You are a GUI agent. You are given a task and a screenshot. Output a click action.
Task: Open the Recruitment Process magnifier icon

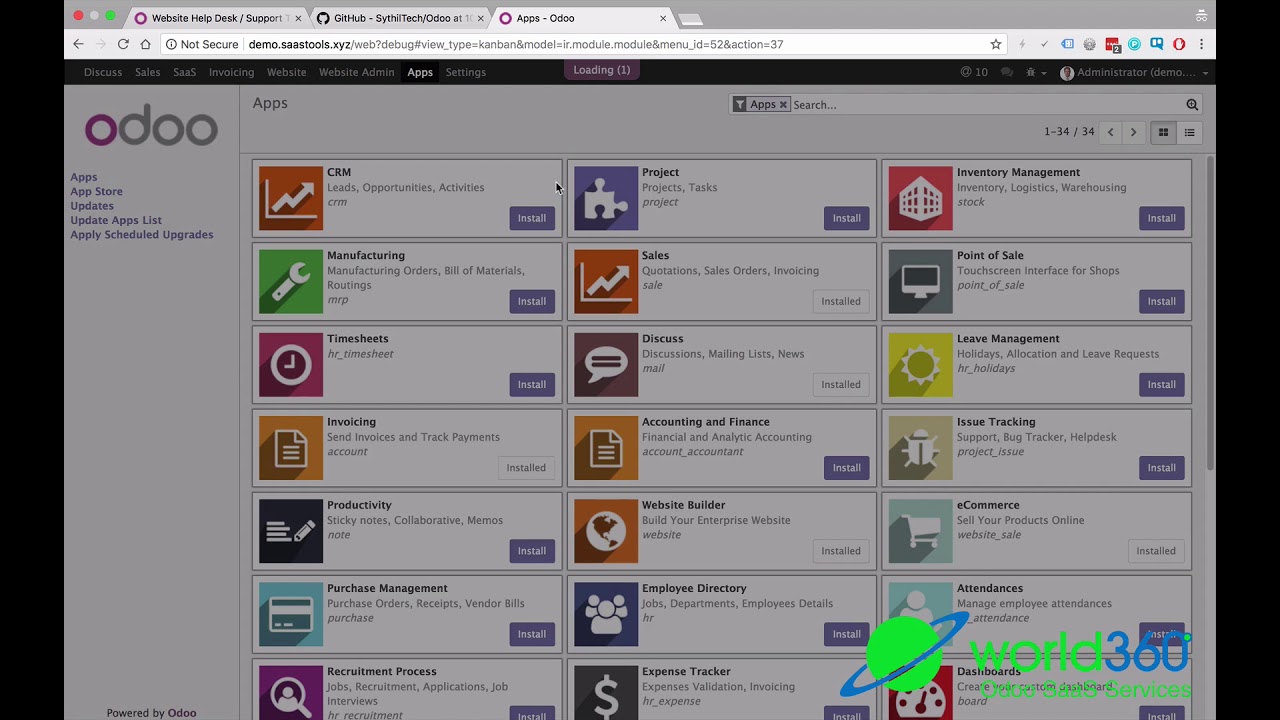click(x=291, y=692)
